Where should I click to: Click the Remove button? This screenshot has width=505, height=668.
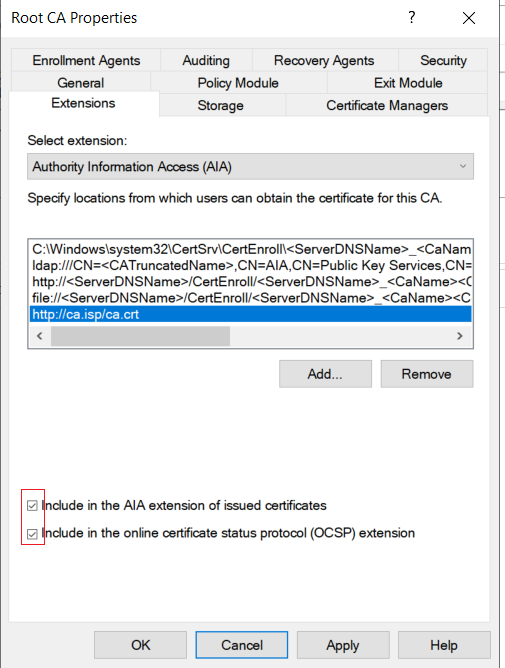tap(427, 374)
